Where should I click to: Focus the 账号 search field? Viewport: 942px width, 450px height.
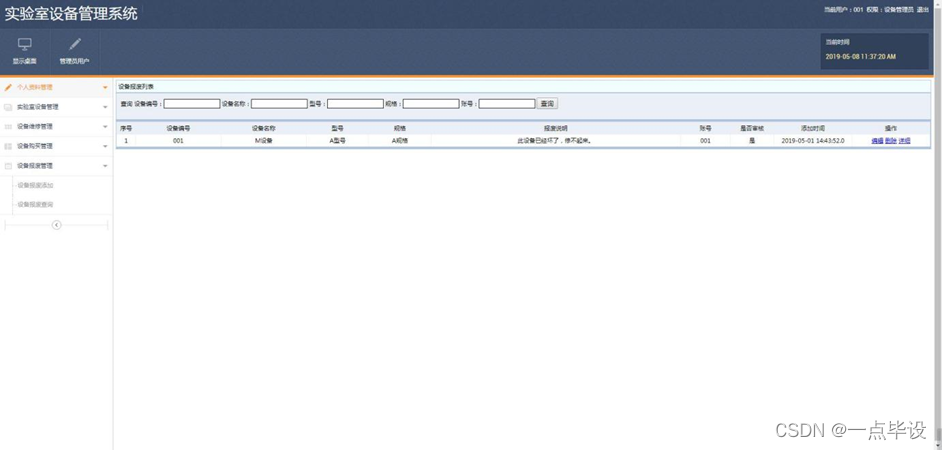click(506, 104)
